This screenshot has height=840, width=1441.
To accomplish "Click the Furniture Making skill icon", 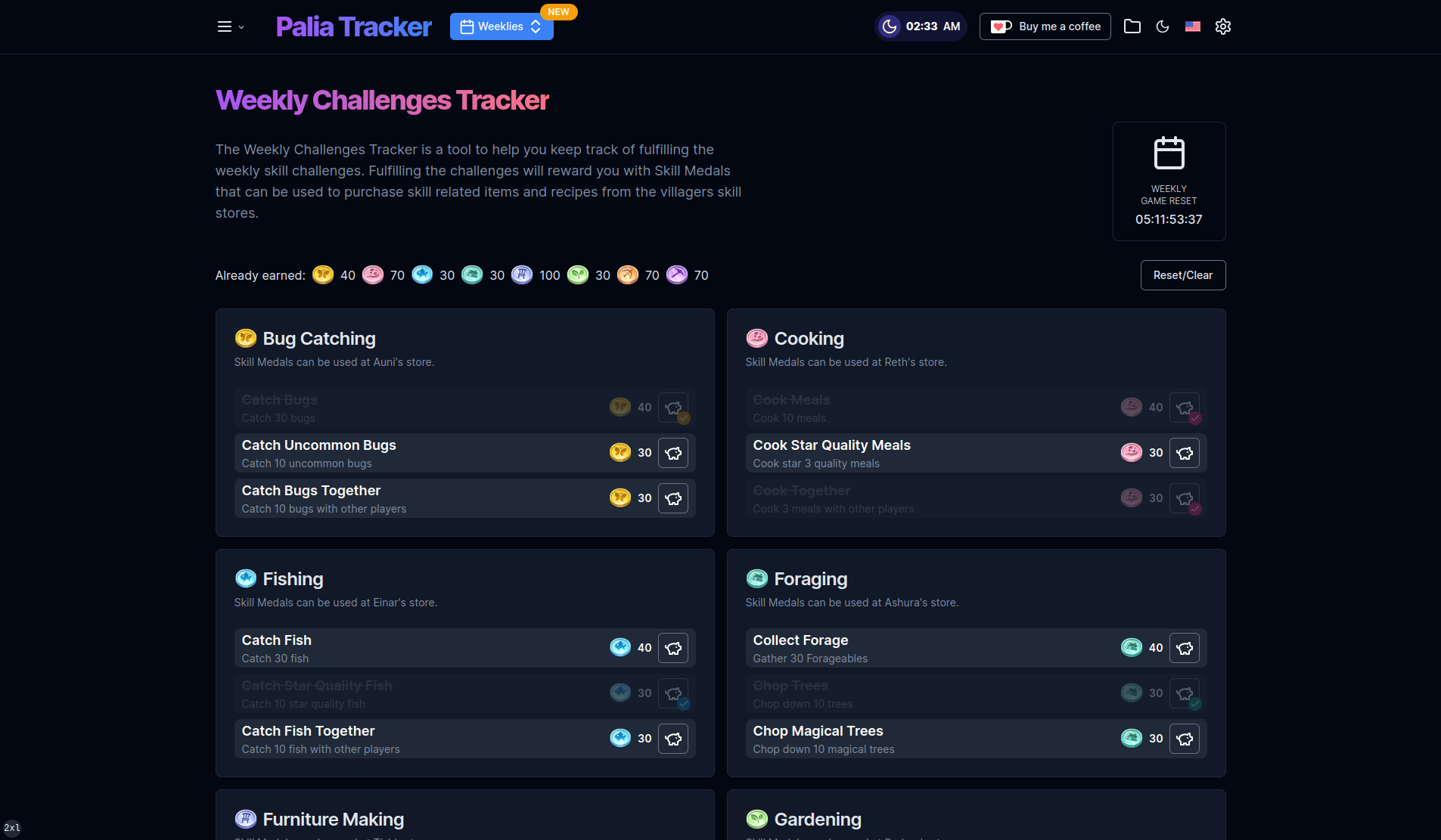I will point(246,819).
